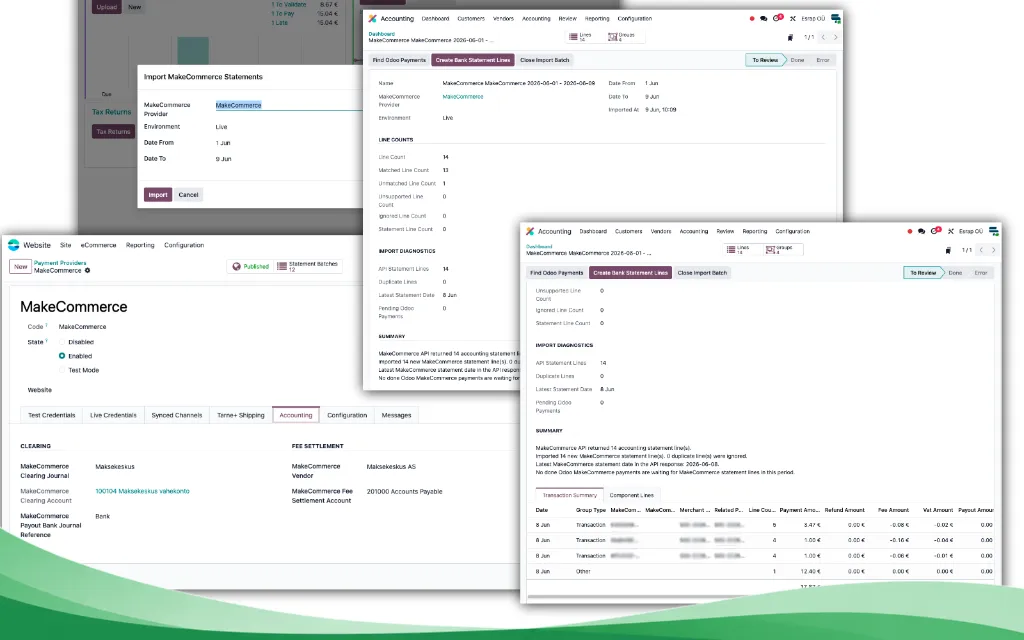Open the gear icon next to MakeCommerce breadcrumb
This screenshot has width=1024, height=640.
click(x=88, y=270)
